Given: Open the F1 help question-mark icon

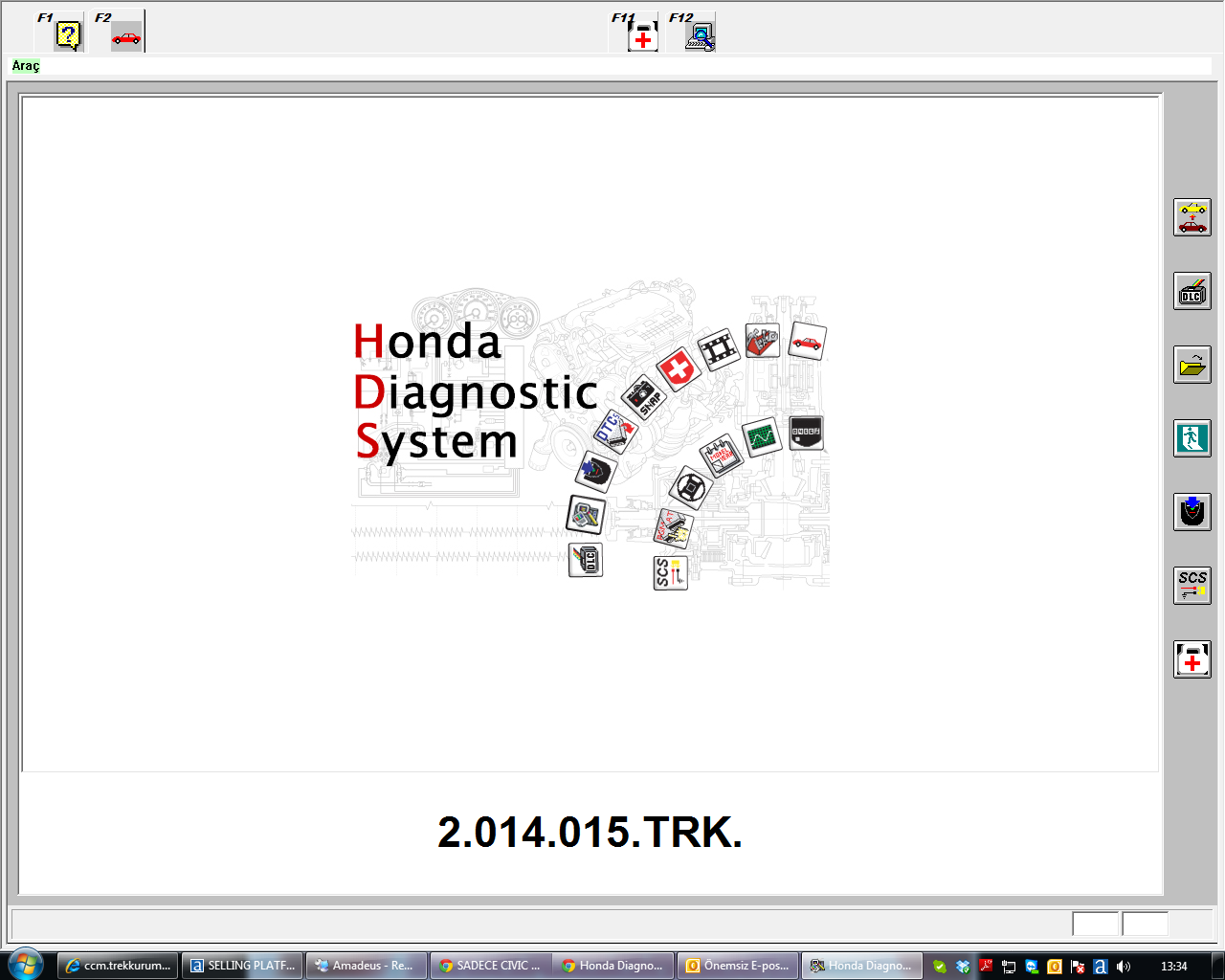Looking at the screenshot, I should coord(68,36).
